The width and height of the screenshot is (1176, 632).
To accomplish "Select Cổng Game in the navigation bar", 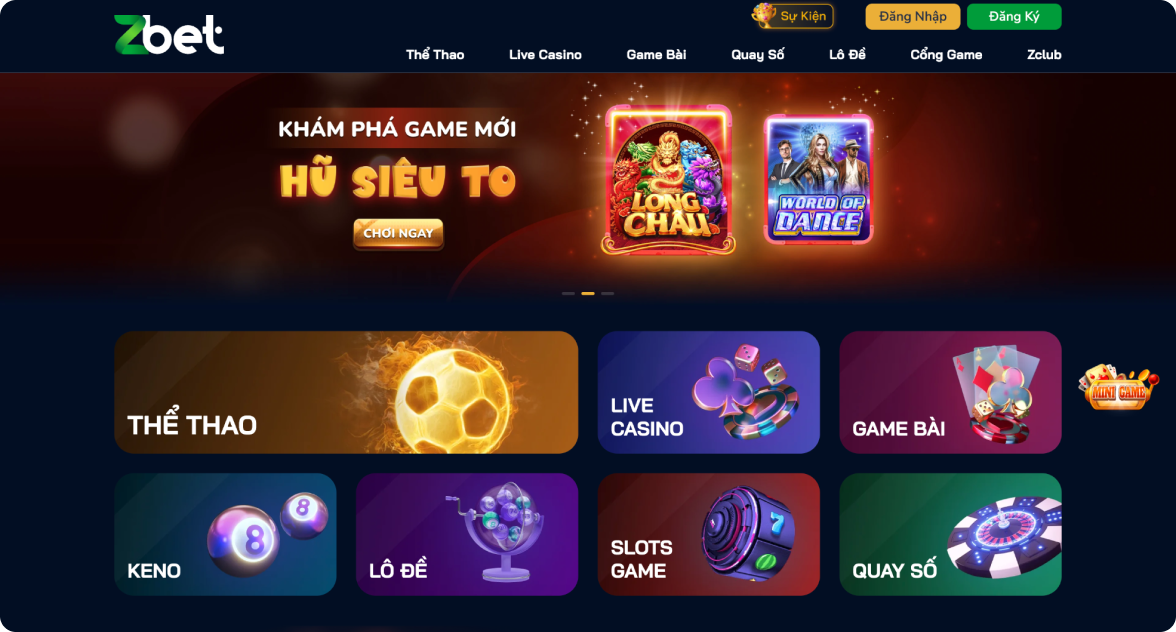I will 946,55.
